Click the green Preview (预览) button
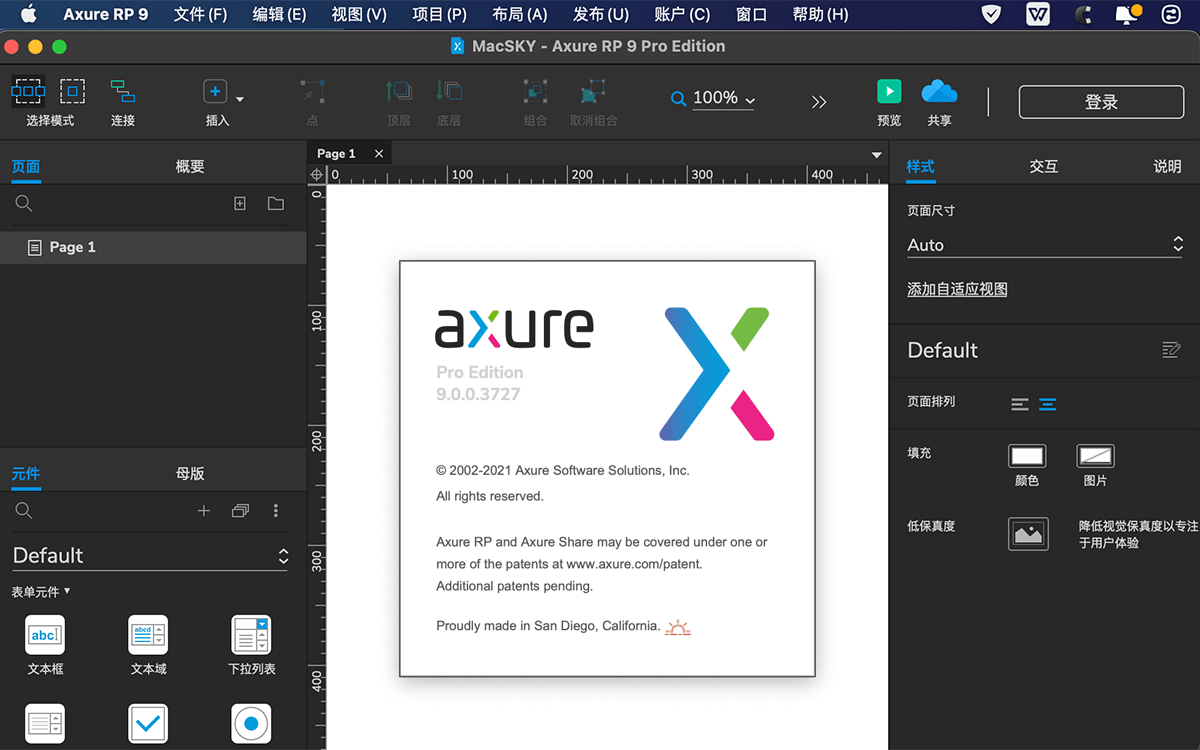Viewport: 1200px width, 750px height. (889, 91)
